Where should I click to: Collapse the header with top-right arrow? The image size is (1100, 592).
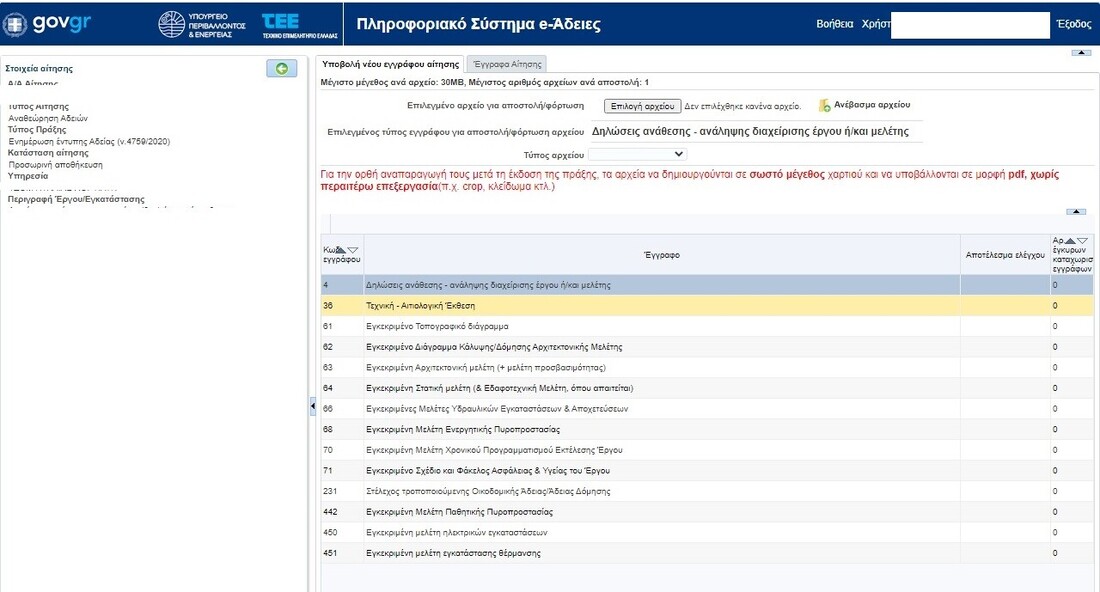(x=1081, y=52)
